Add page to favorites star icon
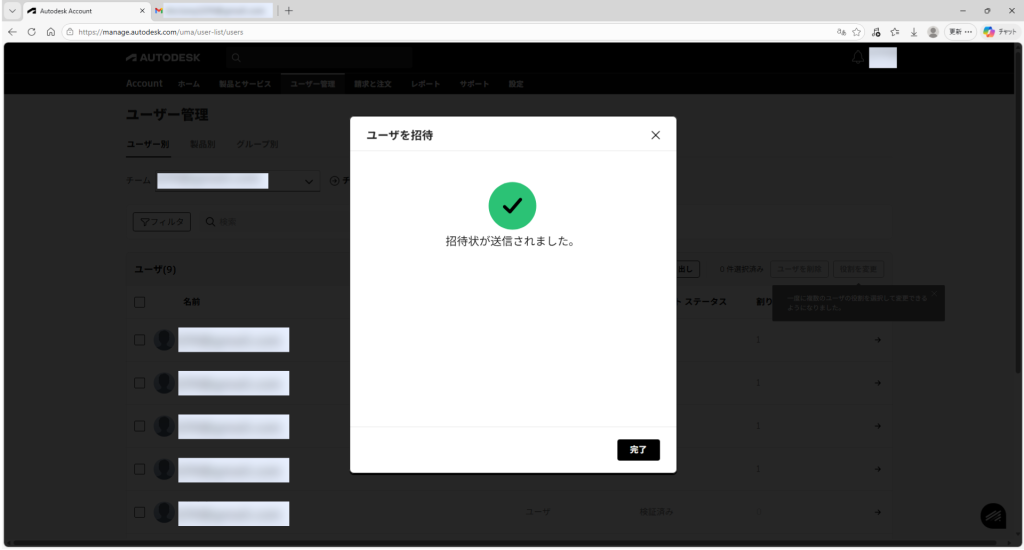This screenshot has width=1024, height=550. 857,32
